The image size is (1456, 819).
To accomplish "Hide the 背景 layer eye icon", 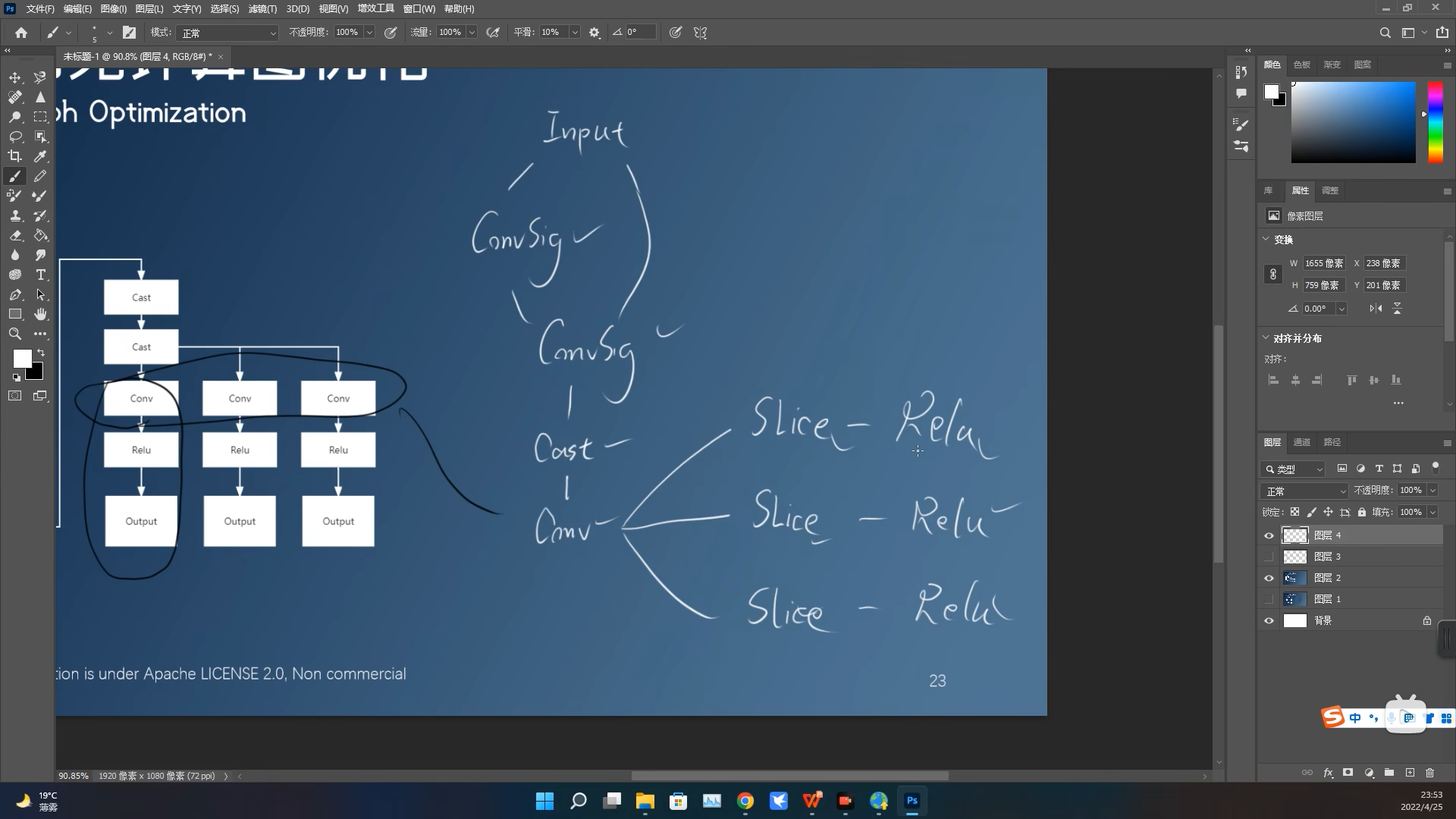I will pos(1269,620).
